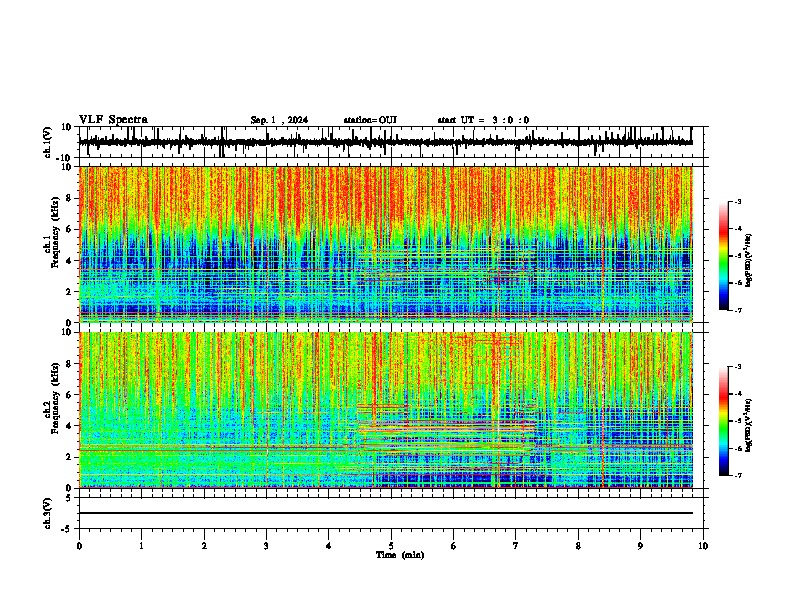The image size is (792, 612).
Task: Click the "VLF Spectra" title text
Action: pyautogui.click(x=113, y=120)
